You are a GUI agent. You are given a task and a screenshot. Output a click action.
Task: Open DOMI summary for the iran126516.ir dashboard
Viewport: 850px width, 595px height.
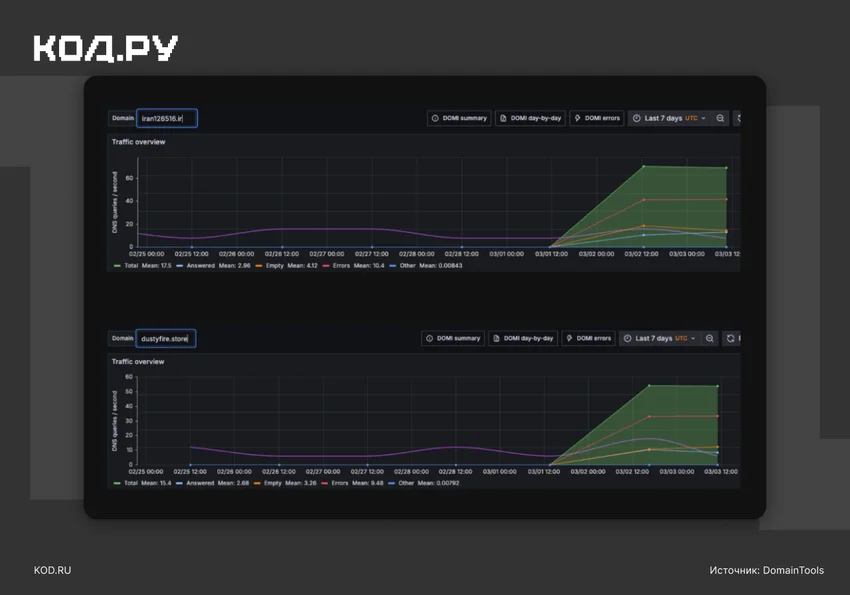point(459,118)
